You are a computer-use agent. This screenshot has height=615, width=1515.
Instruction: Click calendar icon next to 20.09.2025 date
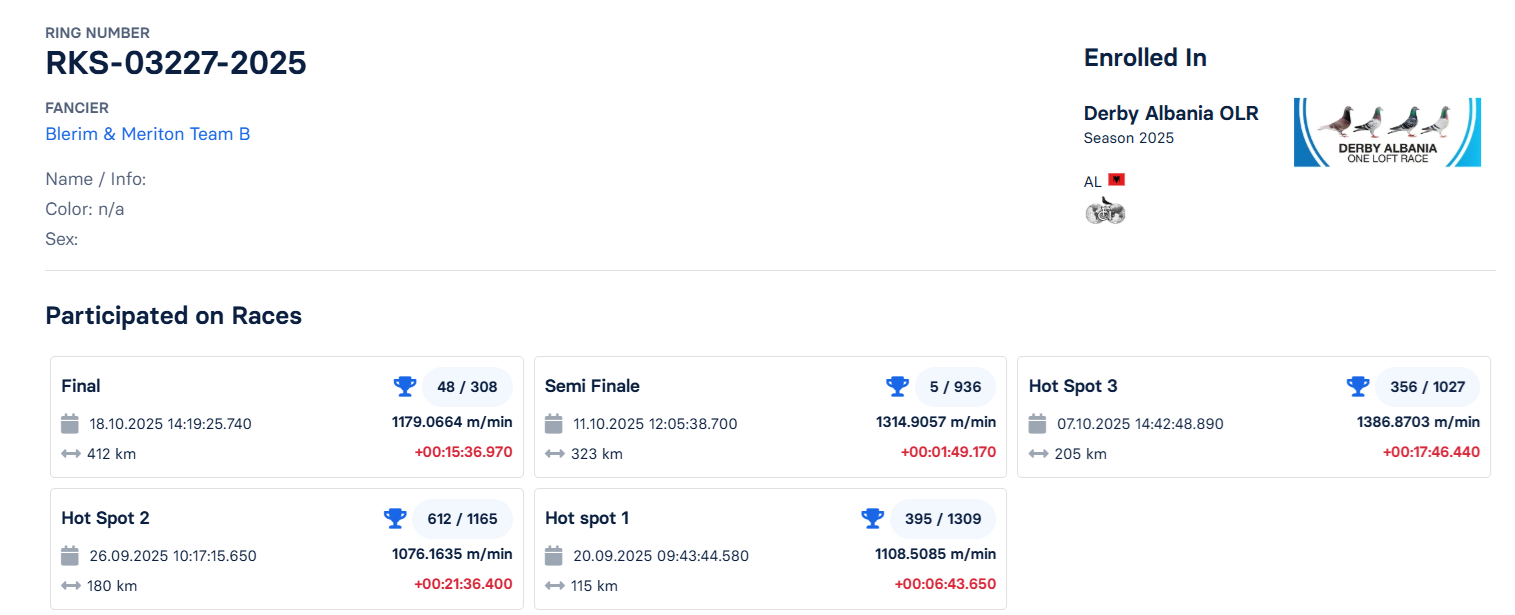554,556
